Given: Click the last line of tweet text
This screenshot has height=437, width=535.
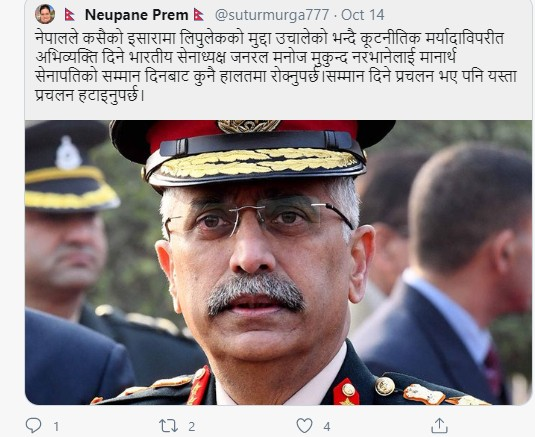Looking at the screenshot, I should (x=90, y=96).
